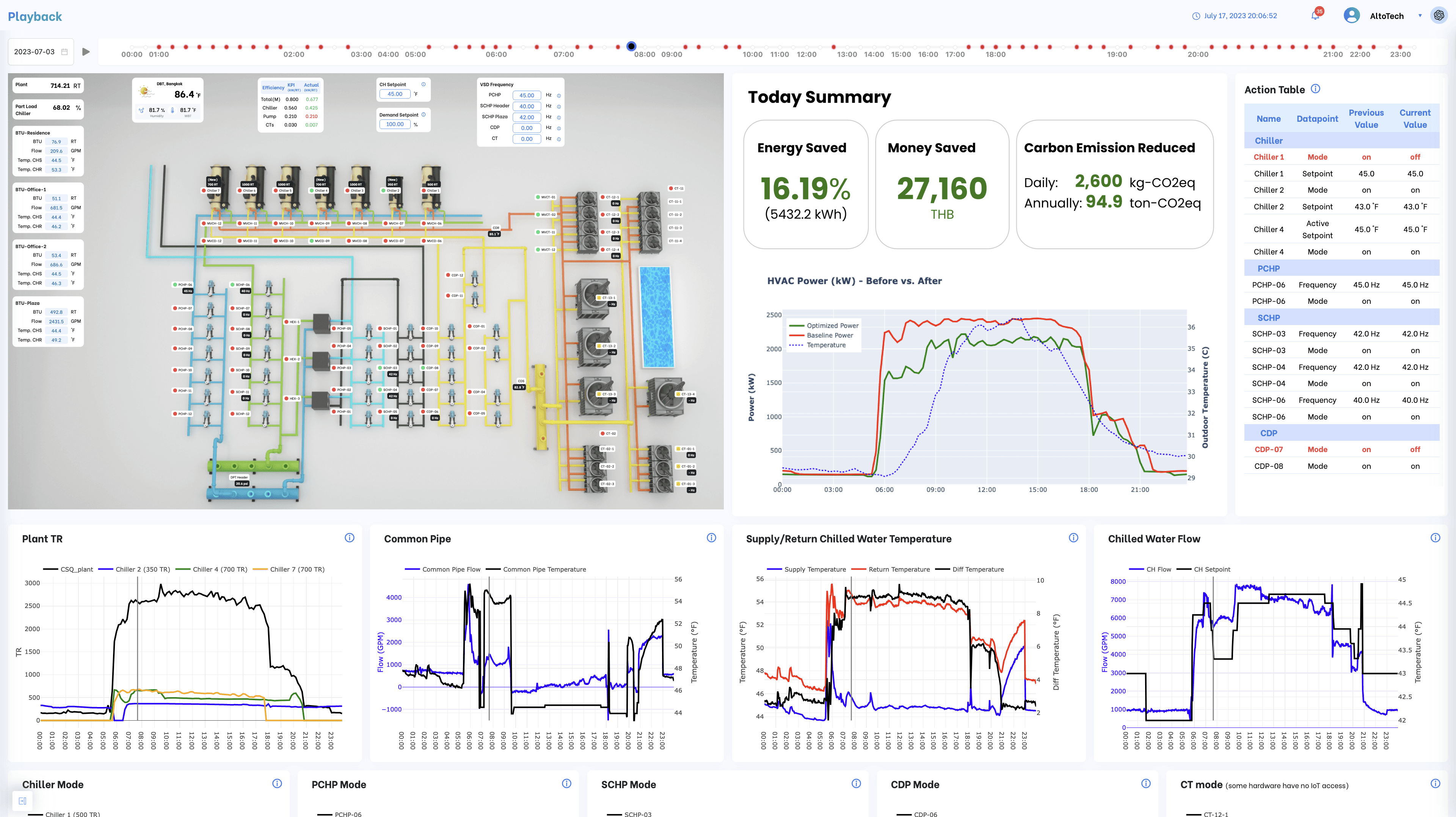This screenshot has height=817, width=1456.
Task: Toggle Chiller 4 (700 TR) legend series
Action: click(x=212, y=569)
